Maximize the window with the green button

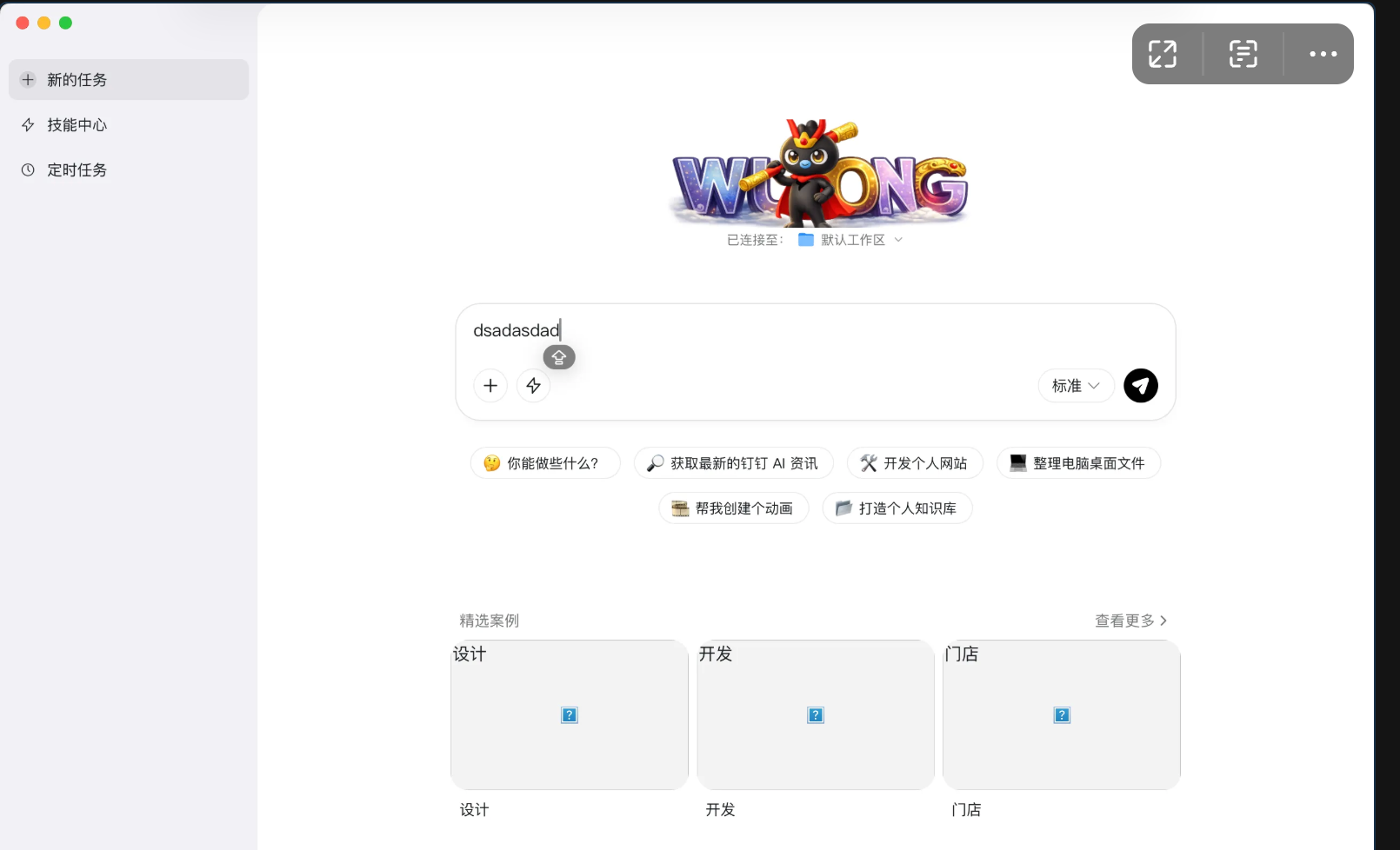click(x=65, y=23)
